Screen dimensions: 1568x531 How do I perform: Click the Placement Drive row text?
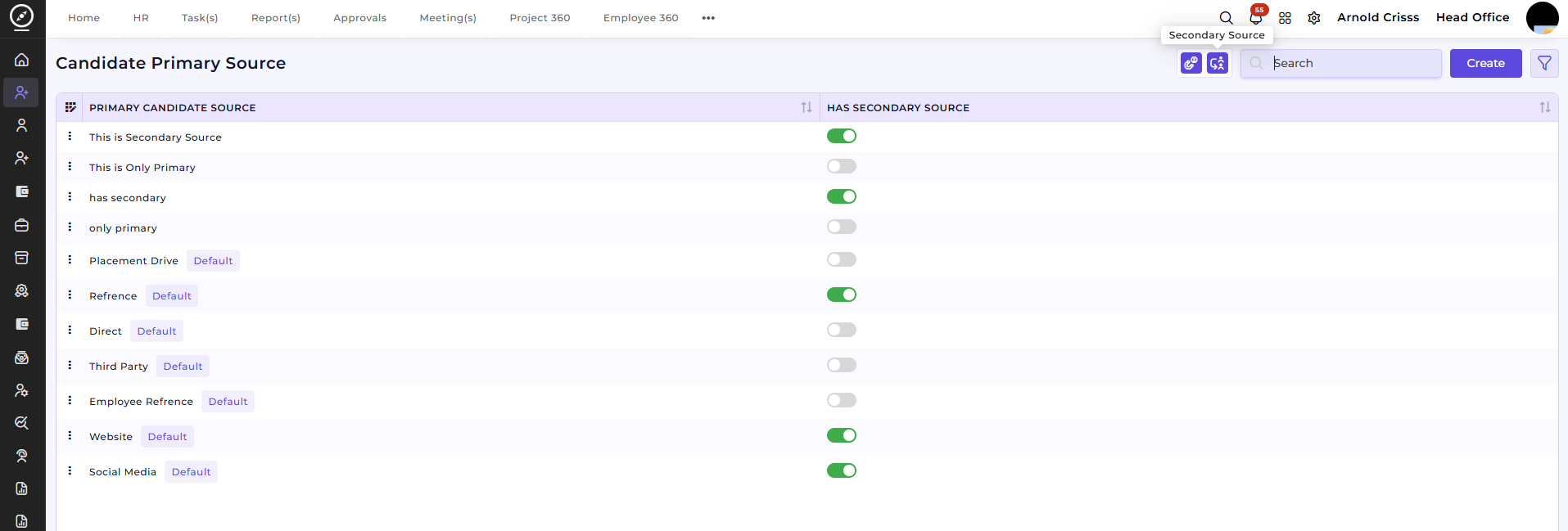pyautogui.click(x=133, y=261)
